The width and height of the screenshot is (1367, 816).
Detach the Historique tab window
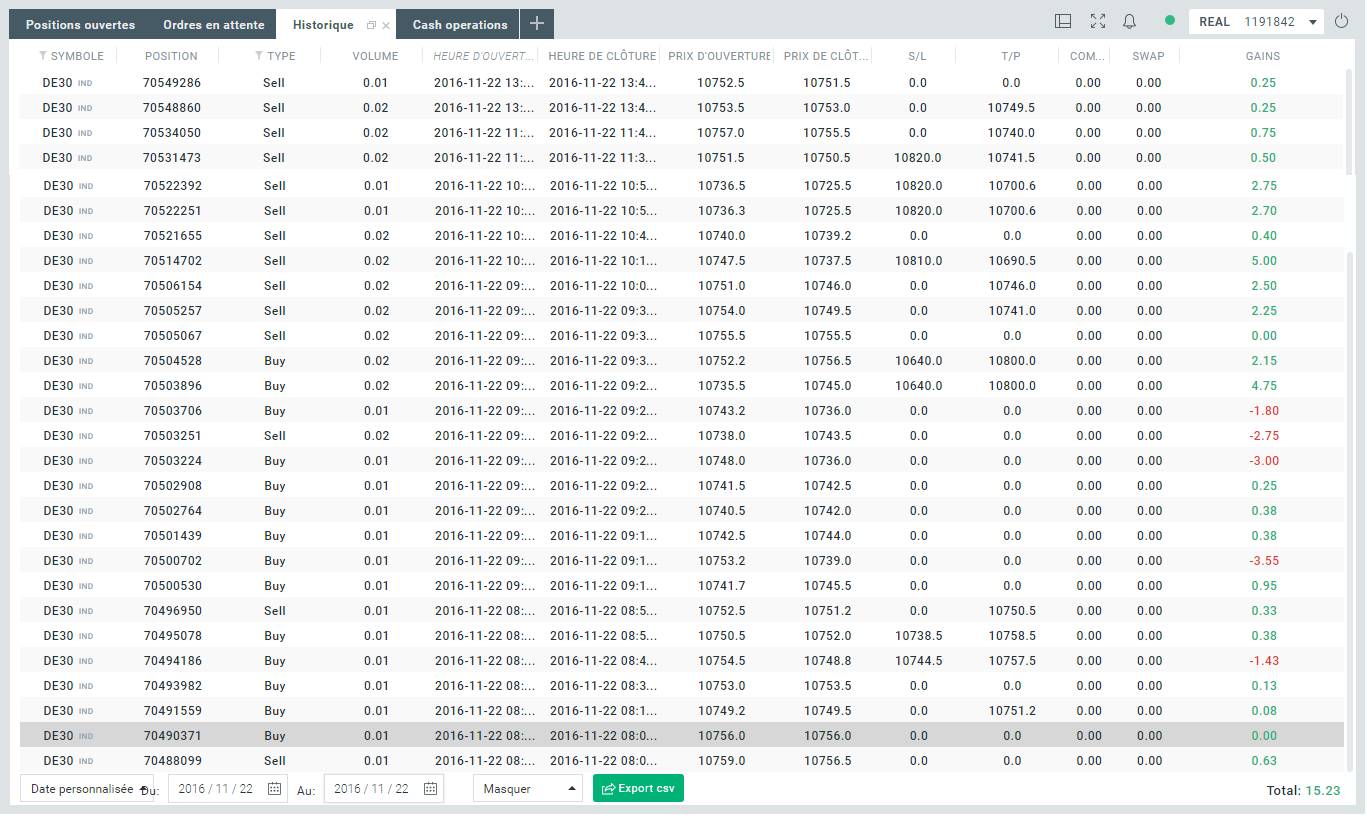click(372, 25)
